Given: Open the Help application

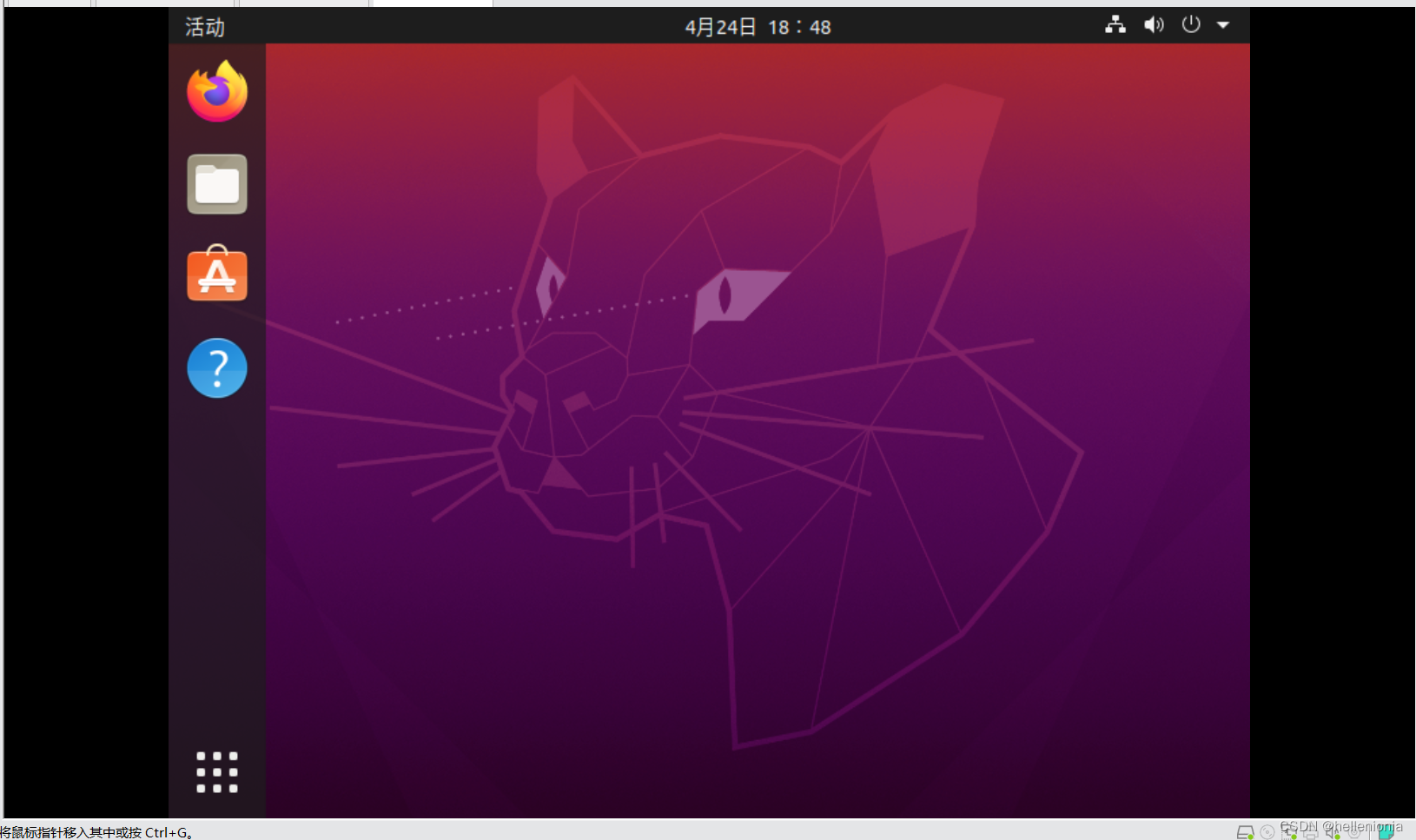Looking at the screenshot, I should 216,368.
